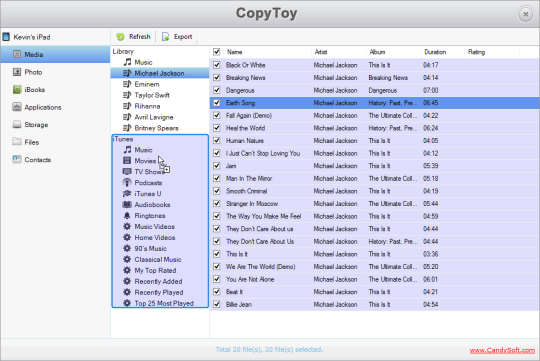Click the Podcasts icon
This screenshot has width=540, height=361.
tap(127, 183)
